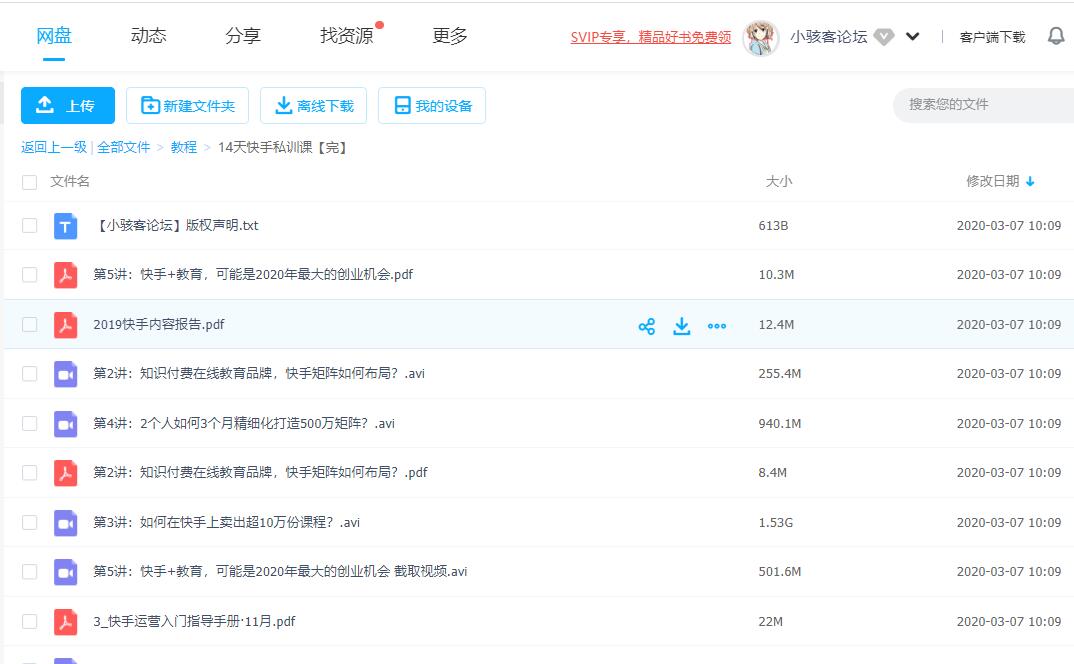Click the 离线下载 button

tap(314, 106)
